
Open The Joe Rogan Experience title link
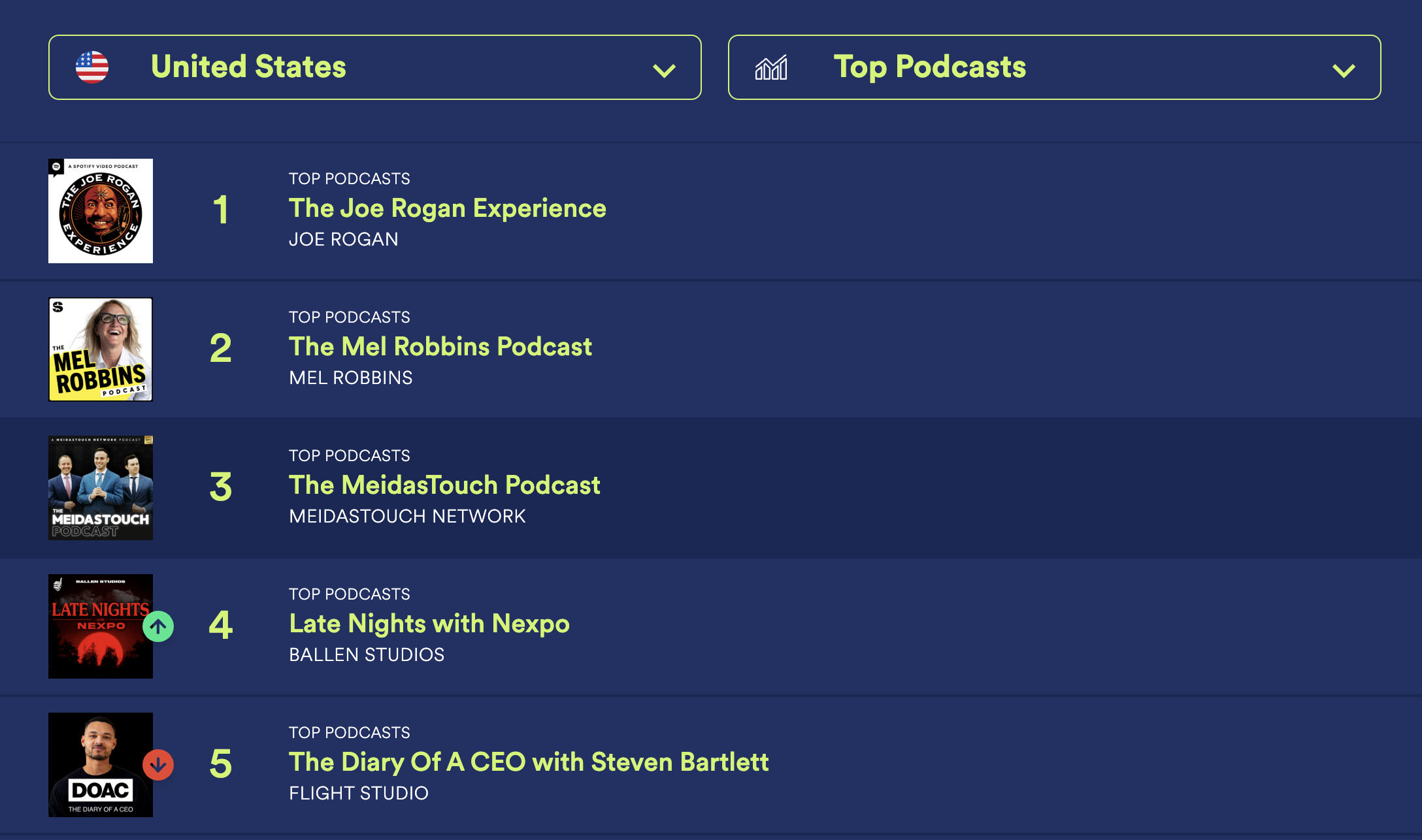(448, 208)
